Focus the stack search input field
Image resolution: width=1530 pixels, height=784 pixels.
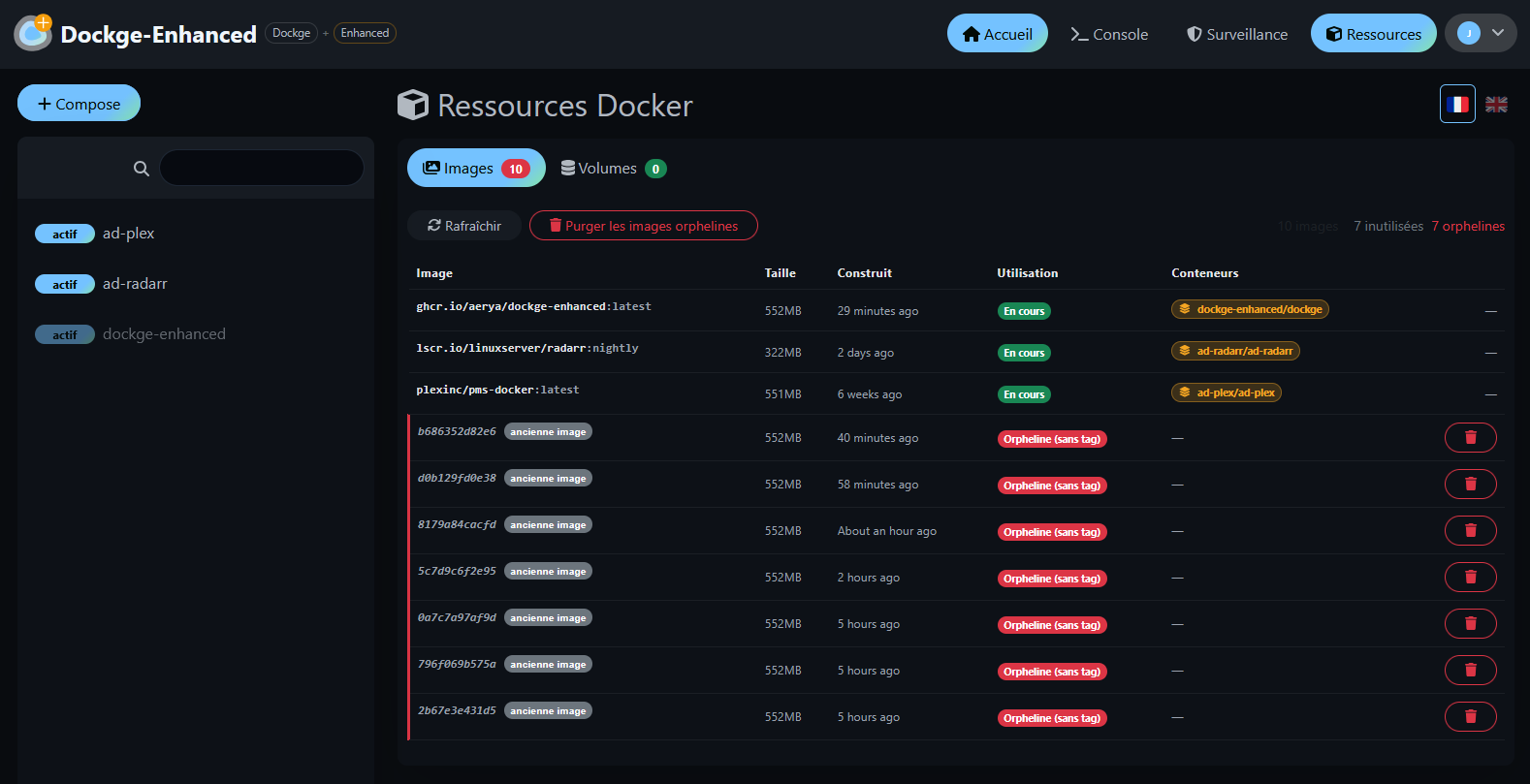coord(262,169)
